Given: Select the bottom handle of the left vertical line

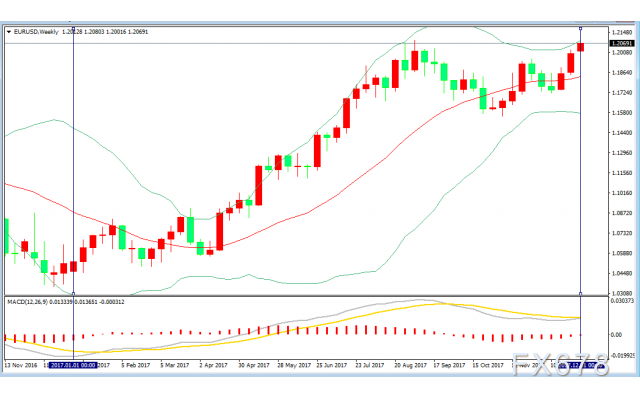Looking at the screenshot, I should tap(73, 293).
